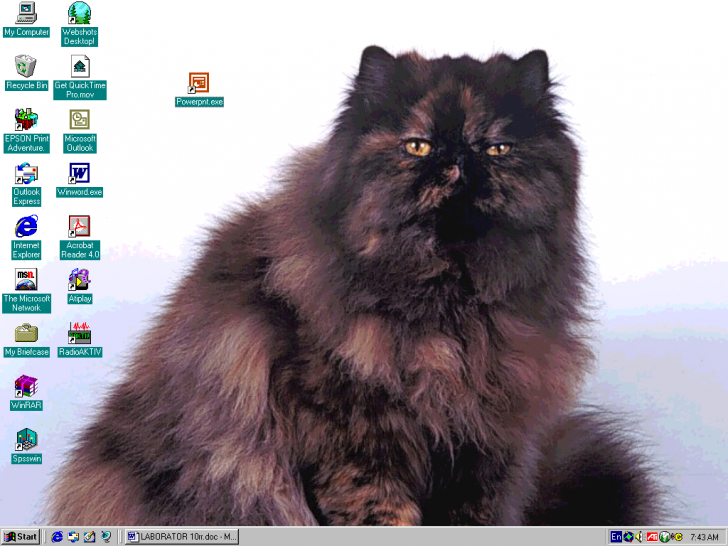Click the Powerpnt.exe label text
The image size is (728, 546).
click(199, 102)
